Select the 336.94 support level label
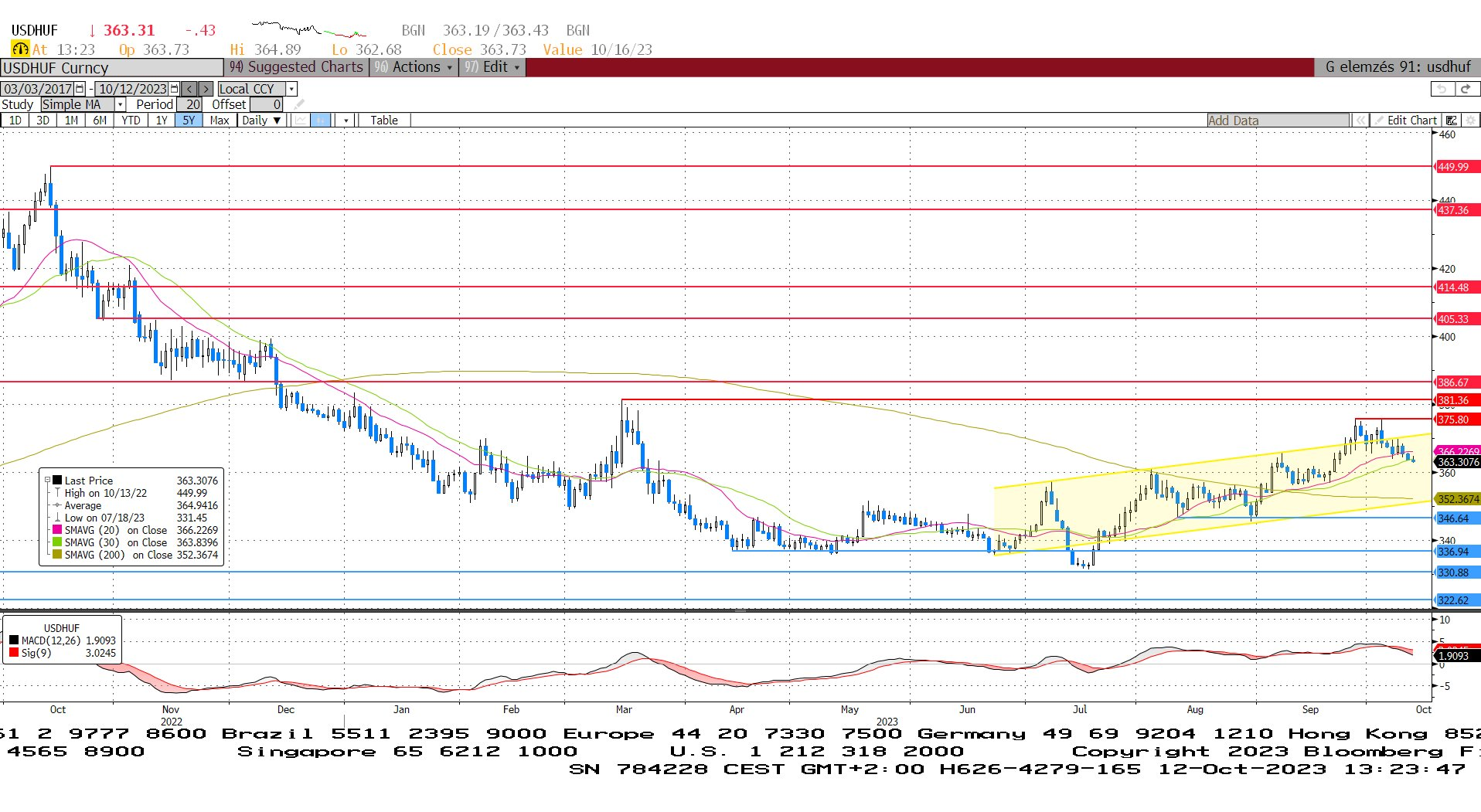 pos(1457,552)
